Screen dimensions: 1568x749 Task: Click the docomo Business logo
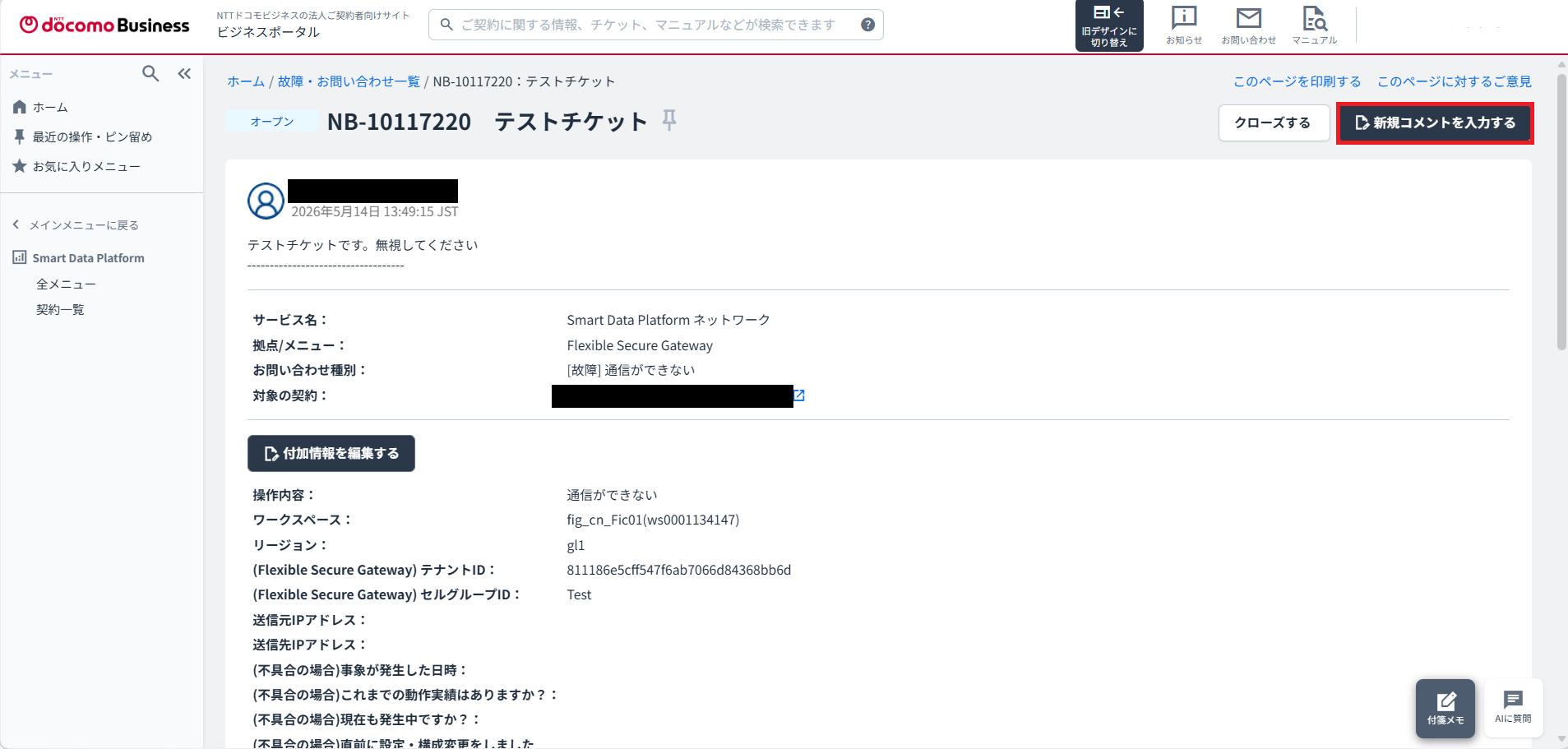click(x=104, y=25)
